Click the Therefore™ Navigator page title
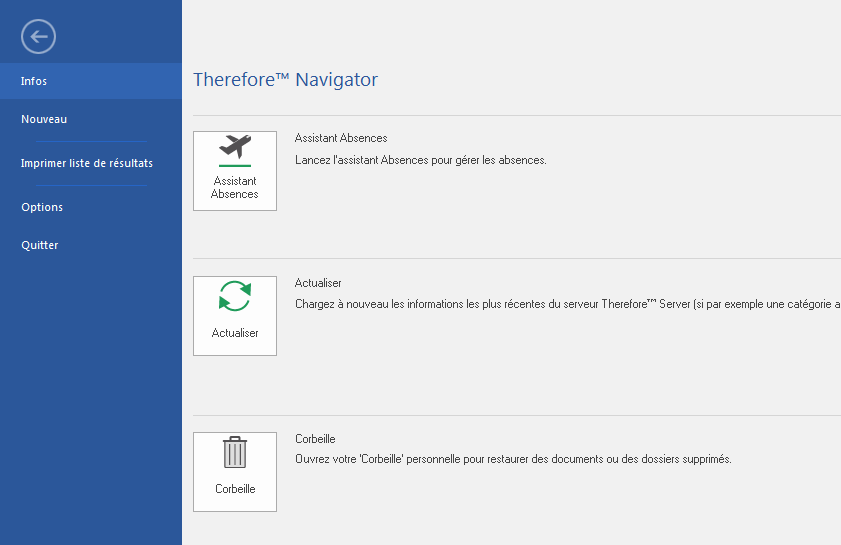This screenshot has width=841, height=545. click(x=285, y=80)
